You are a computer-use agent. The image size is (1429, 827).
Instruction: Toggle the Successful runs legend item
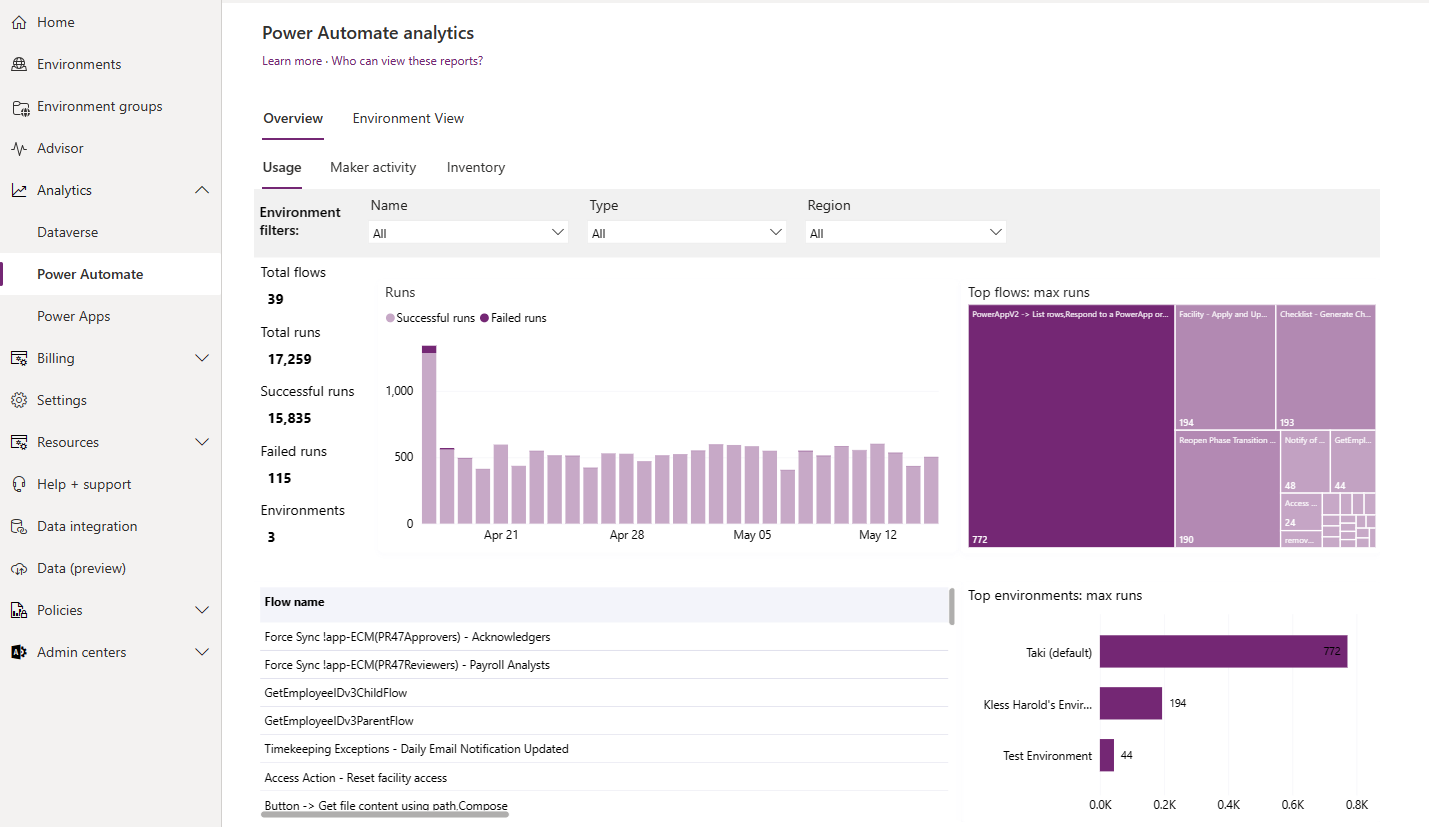pos(430,317)
